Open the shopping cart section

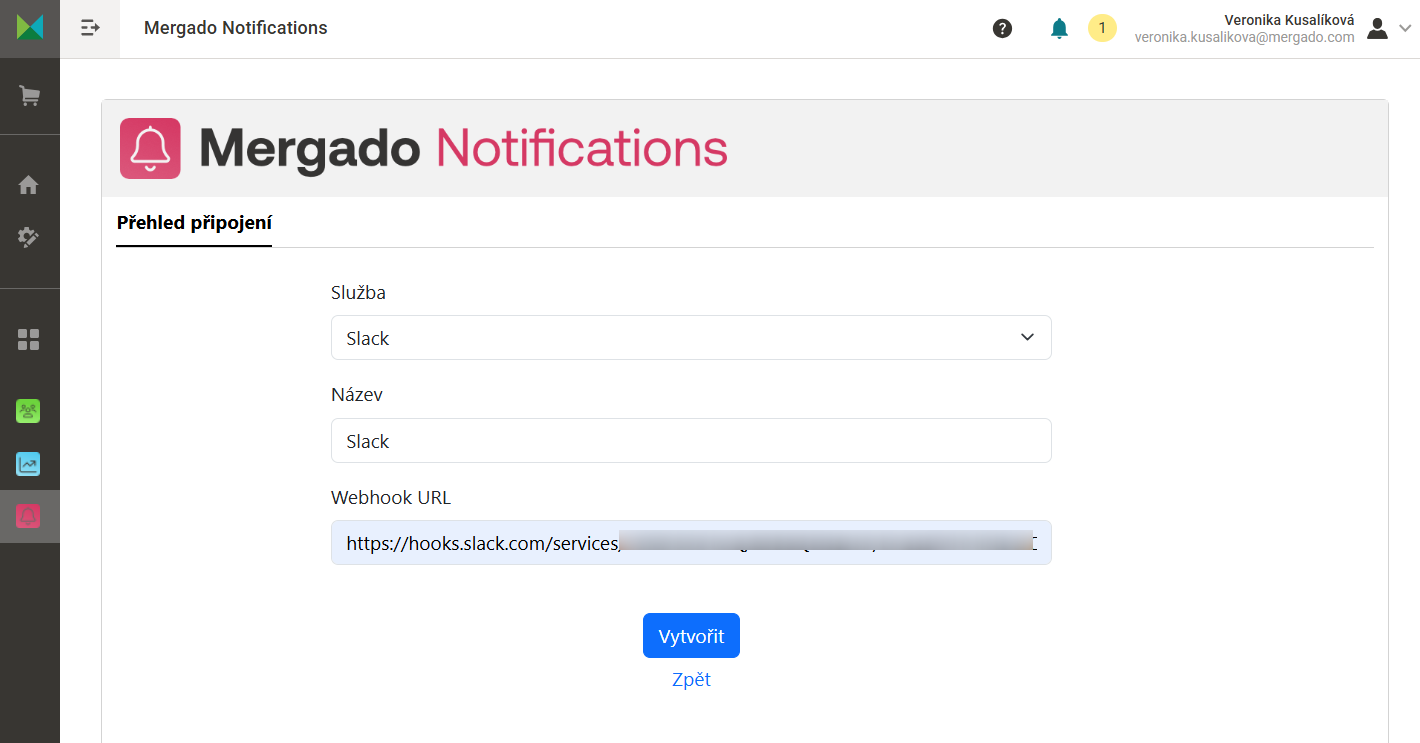[x=30, y=96]
